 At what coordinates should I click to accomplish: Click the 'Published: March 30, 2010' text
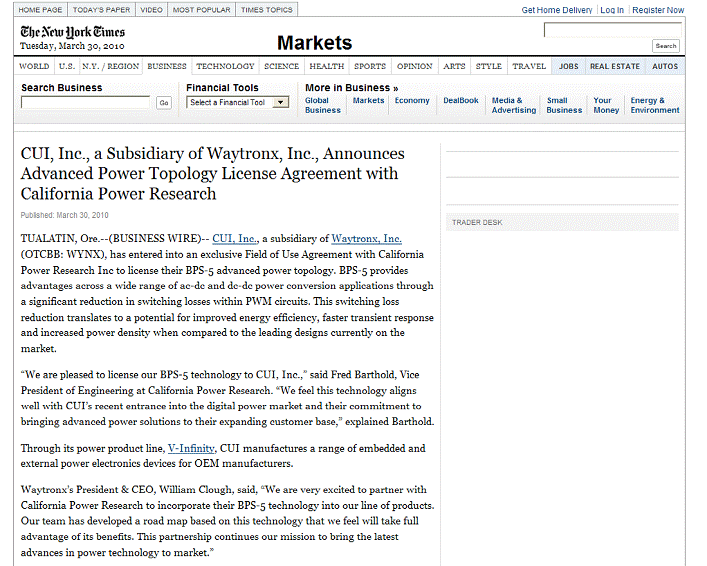click(x=64, y=215)
